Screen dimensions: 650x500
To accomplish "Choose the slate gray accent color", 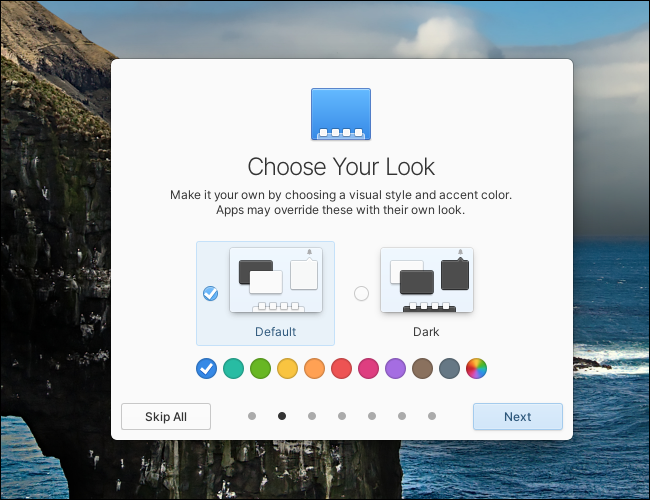I will point(449,368).
